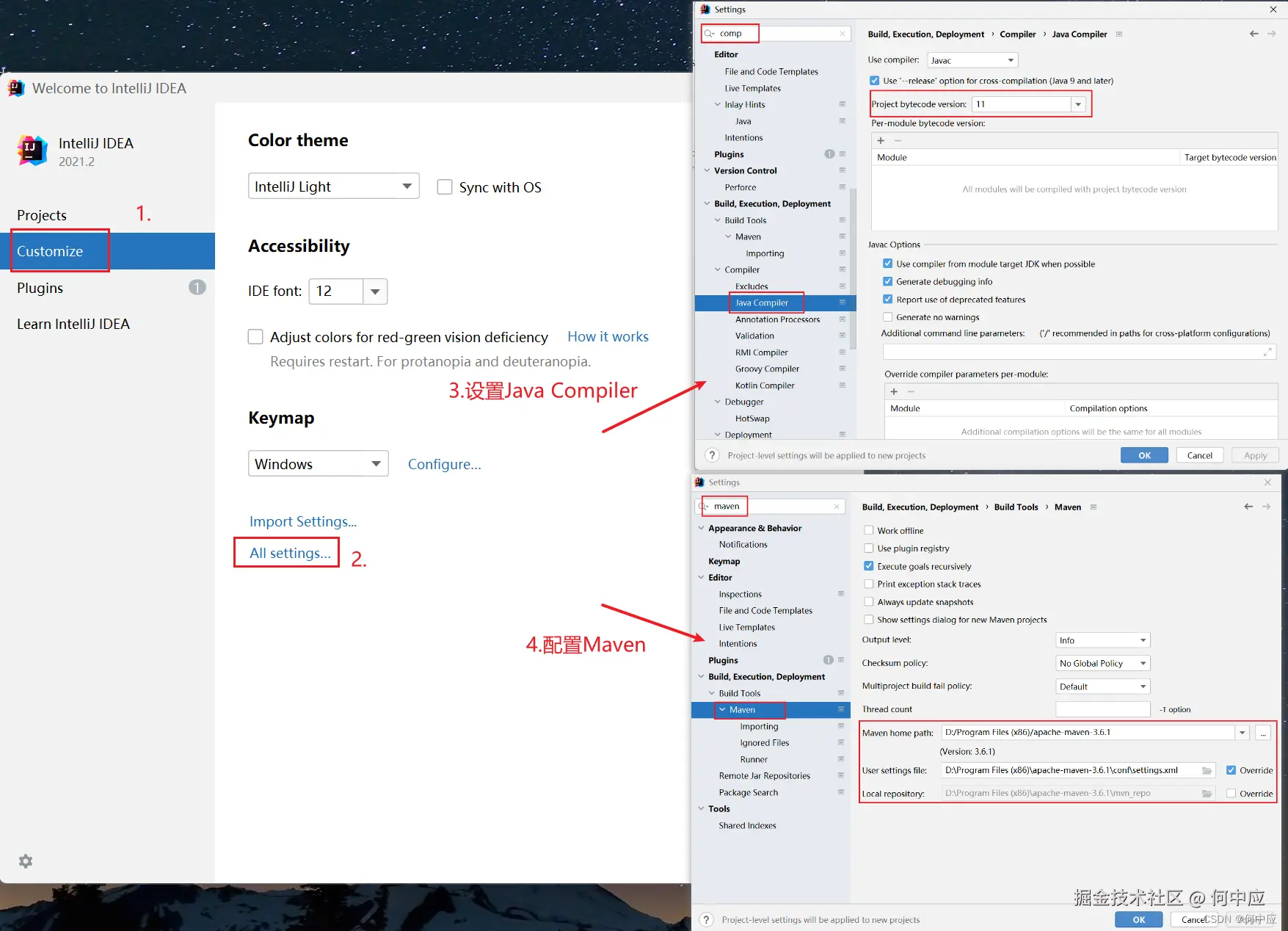Click the IntelliJ IDEA 2021.2 logo
Screen dimensions: 1288x931
[32, 151]
